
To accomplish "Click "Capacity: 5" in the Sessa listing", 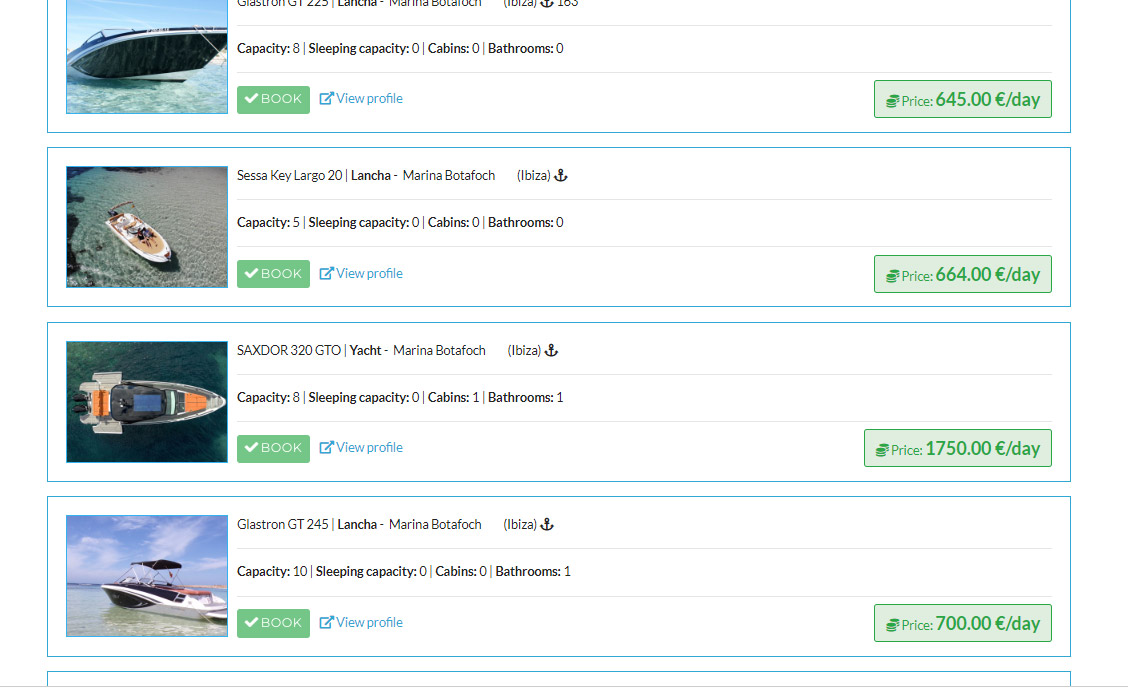I will coord(268,223).
